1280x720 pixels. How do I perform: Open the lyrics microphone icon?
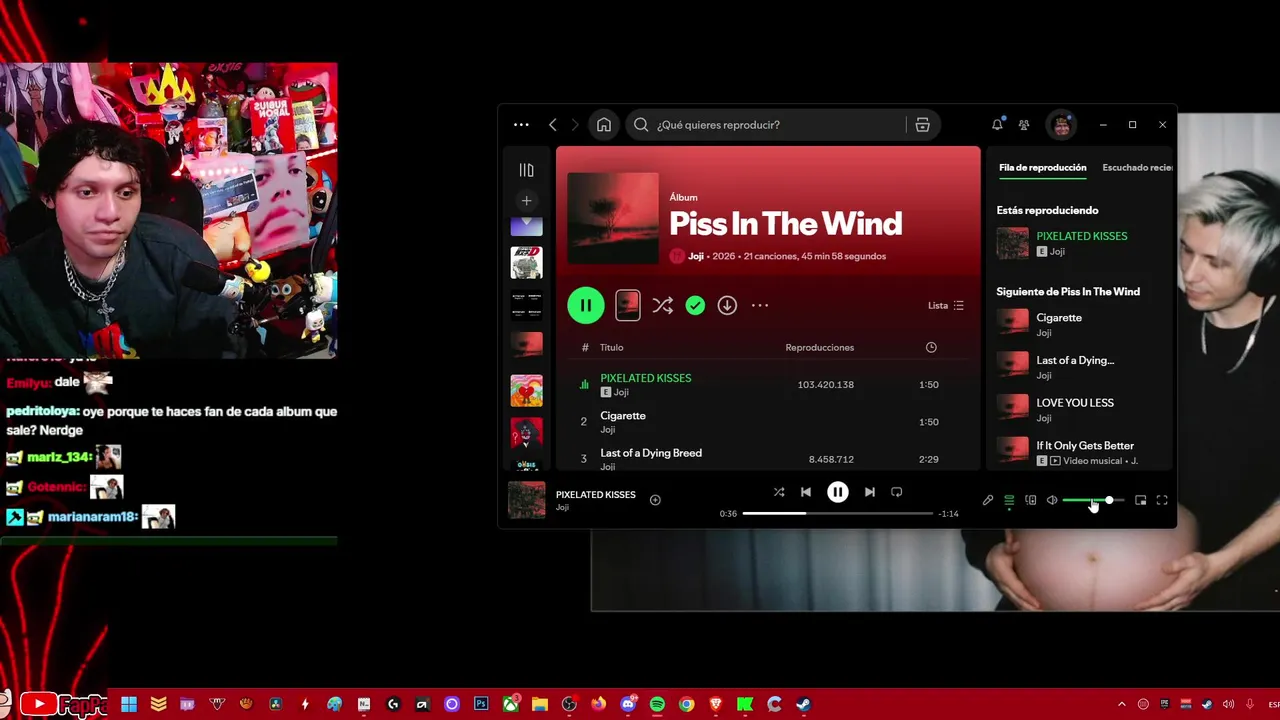[x=988, y=500]
